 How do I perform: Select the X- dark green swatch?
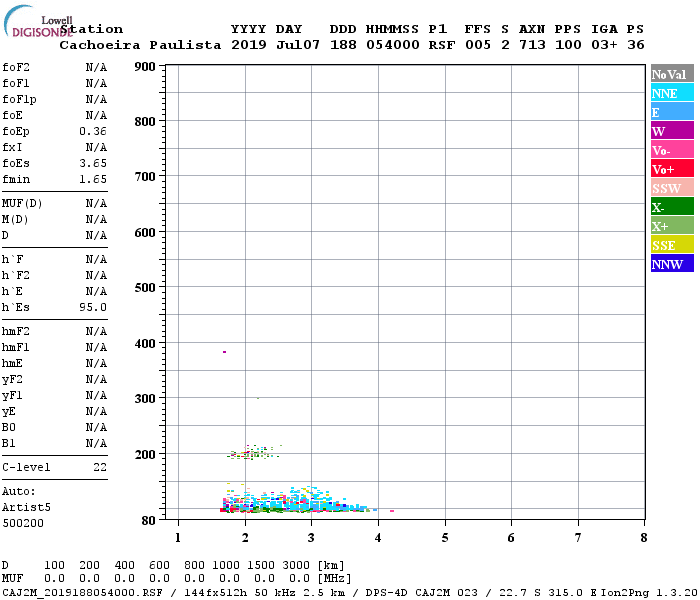tap(672, 207)
